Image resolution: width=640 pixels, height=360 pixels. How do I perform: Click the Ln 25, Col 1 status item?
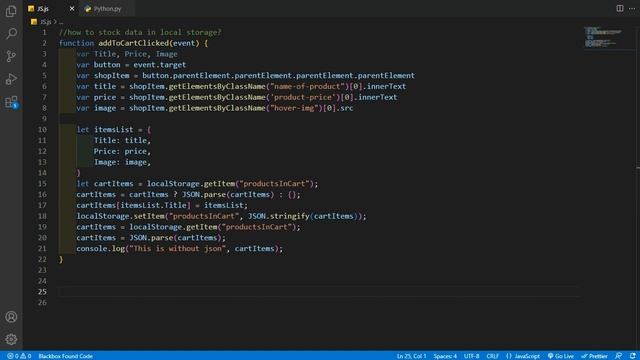coord(411,356)
